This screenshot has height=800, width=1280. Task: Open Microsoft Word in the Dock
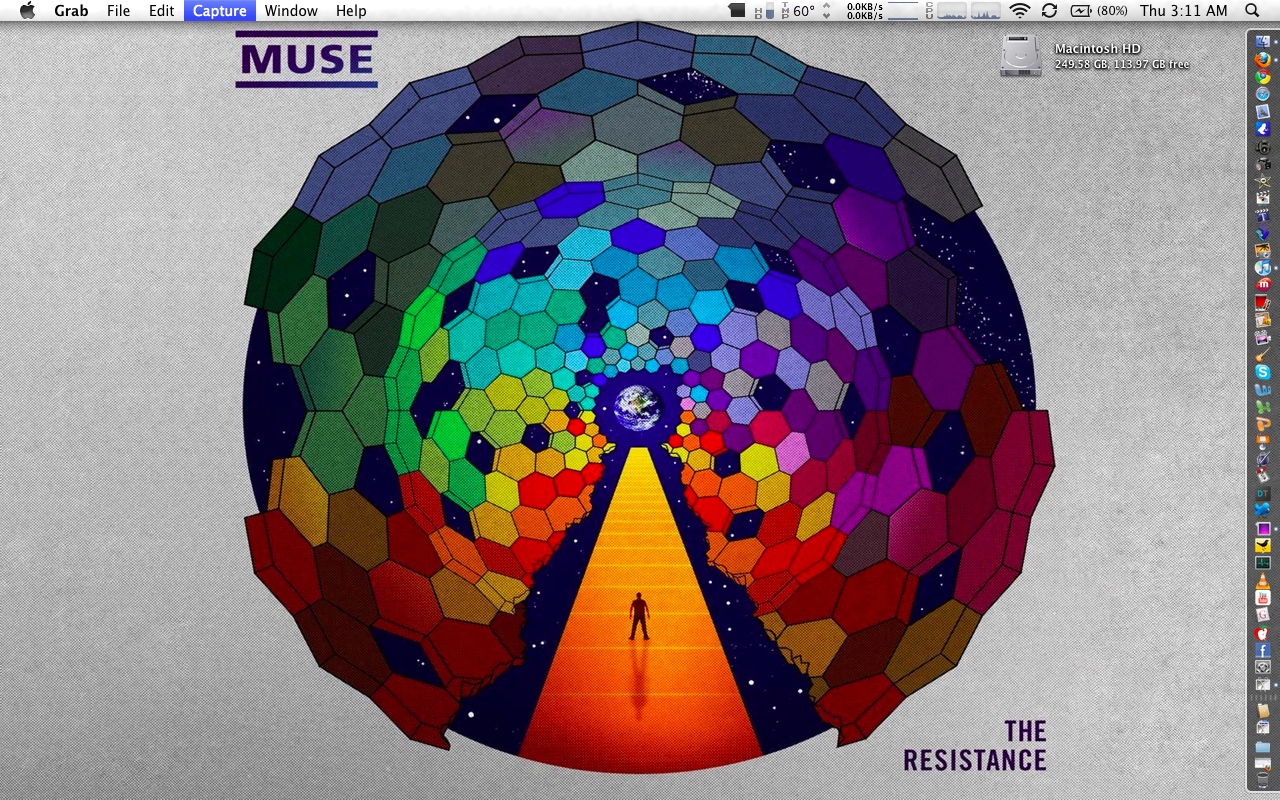click(x=1263, y=390)
